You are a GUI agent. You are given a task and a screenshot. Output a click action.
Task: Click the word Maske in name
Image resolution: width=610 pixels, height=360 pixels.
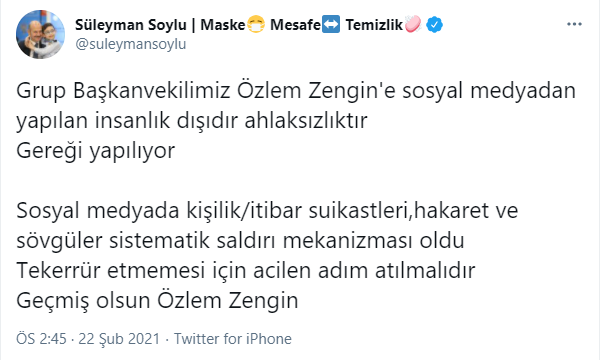click(223, 25)
